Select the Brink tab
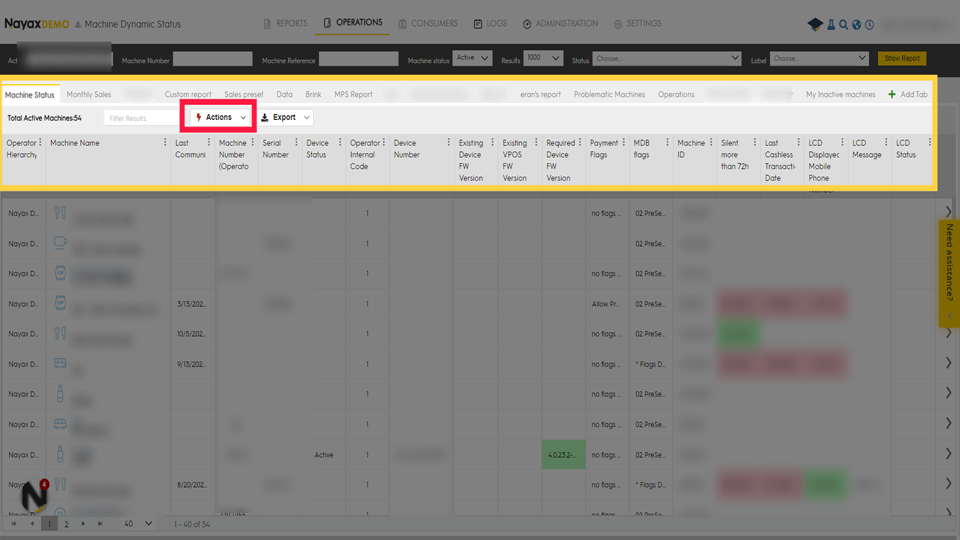Screen dimensions: 960x540 click(313, 94)
